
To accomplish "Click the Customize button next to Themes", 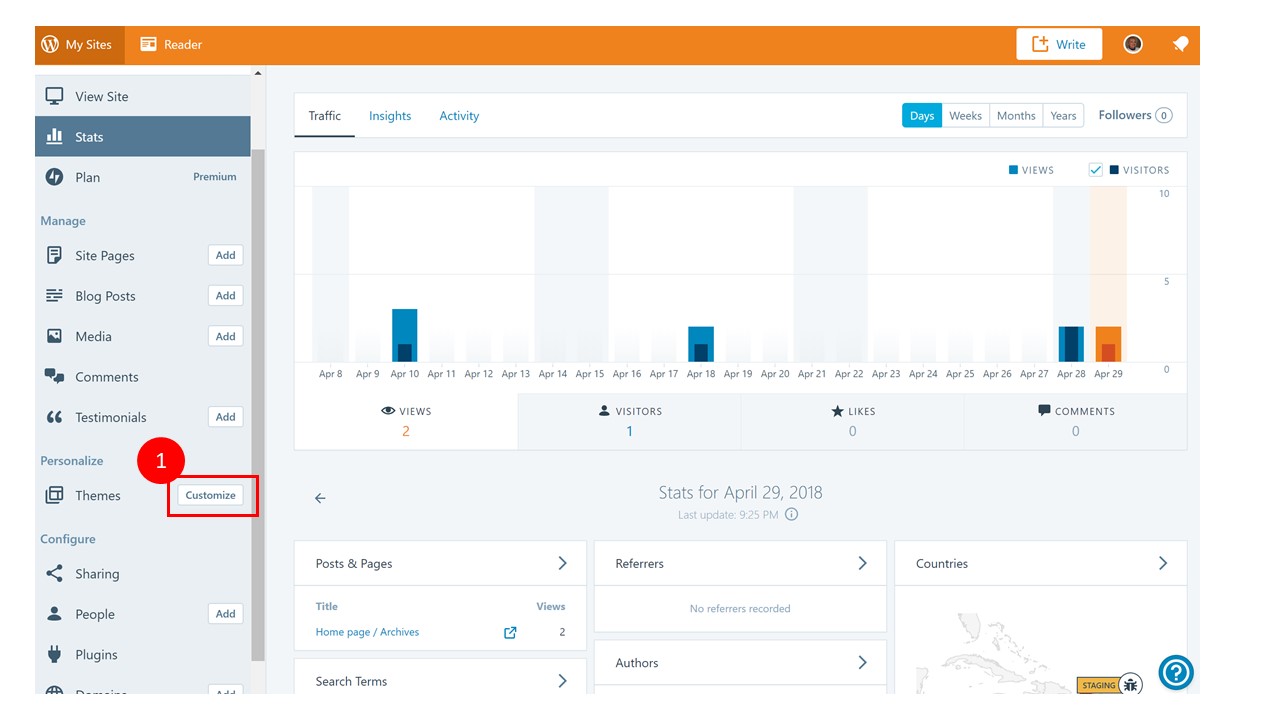I will [x=210, y=495].
